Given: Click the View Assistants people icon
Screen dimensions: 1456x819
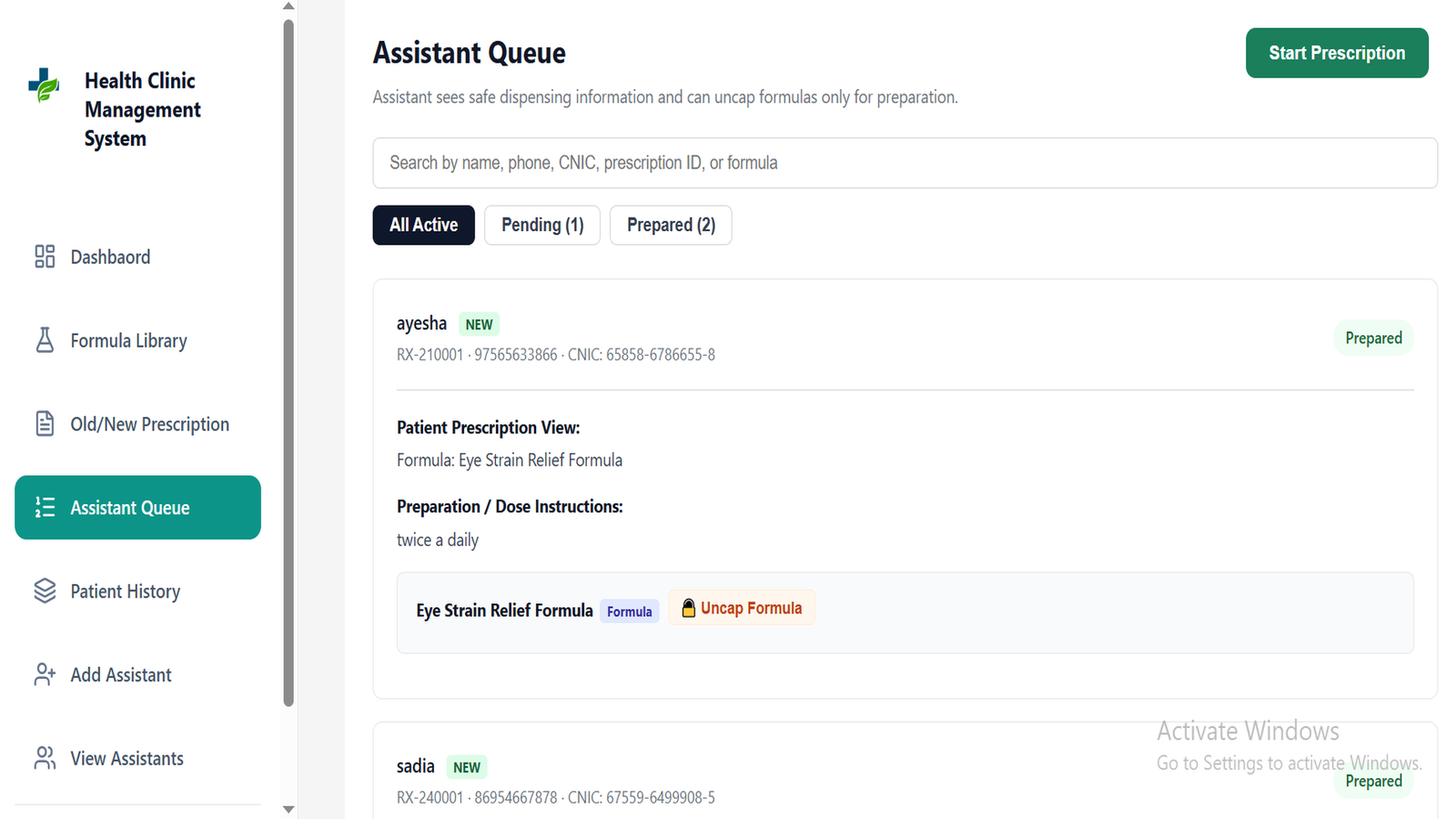Looking at the screenshot, I should [45, 758].
